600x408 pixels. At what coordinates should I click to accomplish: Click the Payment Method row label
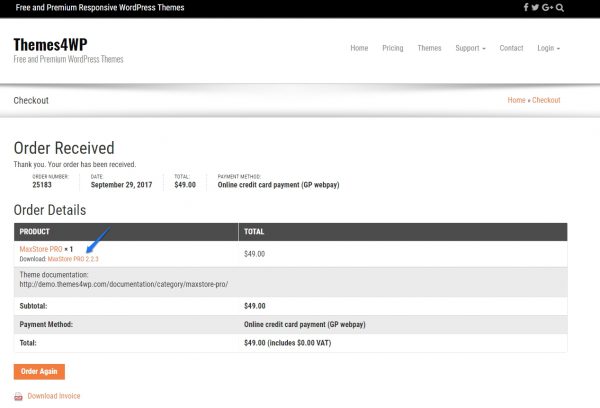tap(46, 325)
